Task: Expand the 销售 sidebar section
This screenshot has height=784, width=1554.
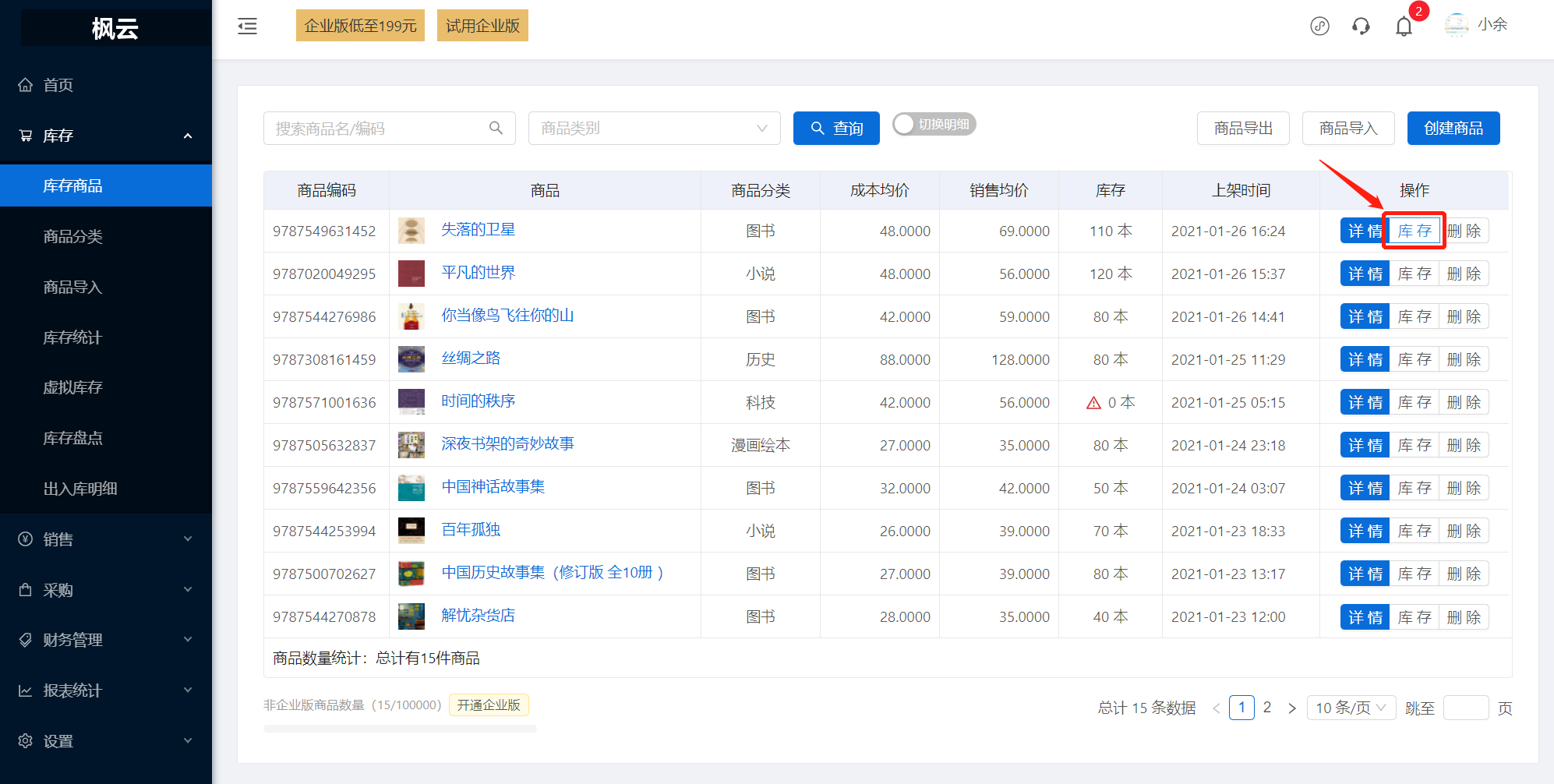Action: [x=106, y=539]
